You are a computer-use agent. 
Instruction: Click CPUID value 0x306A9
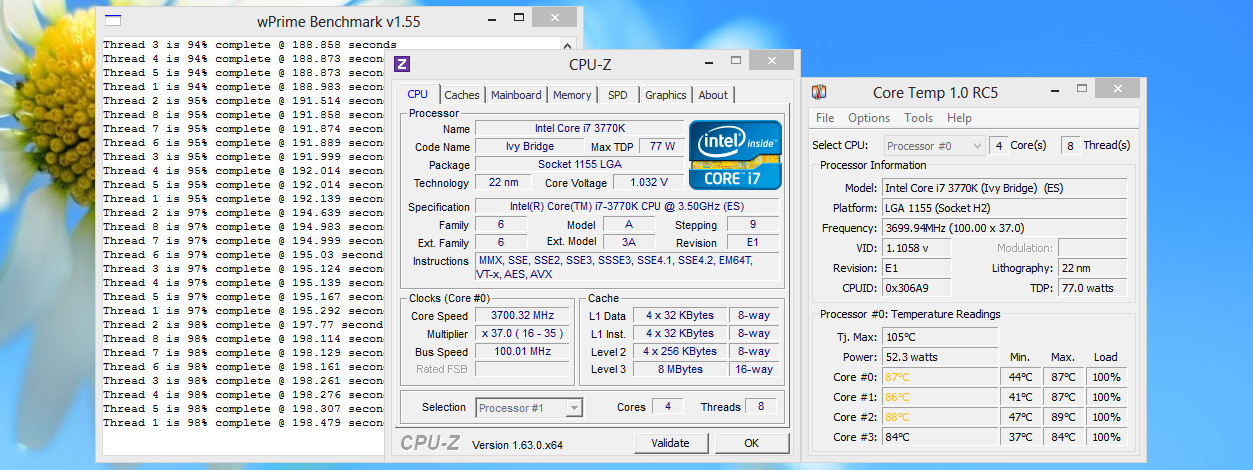point(916,288)
